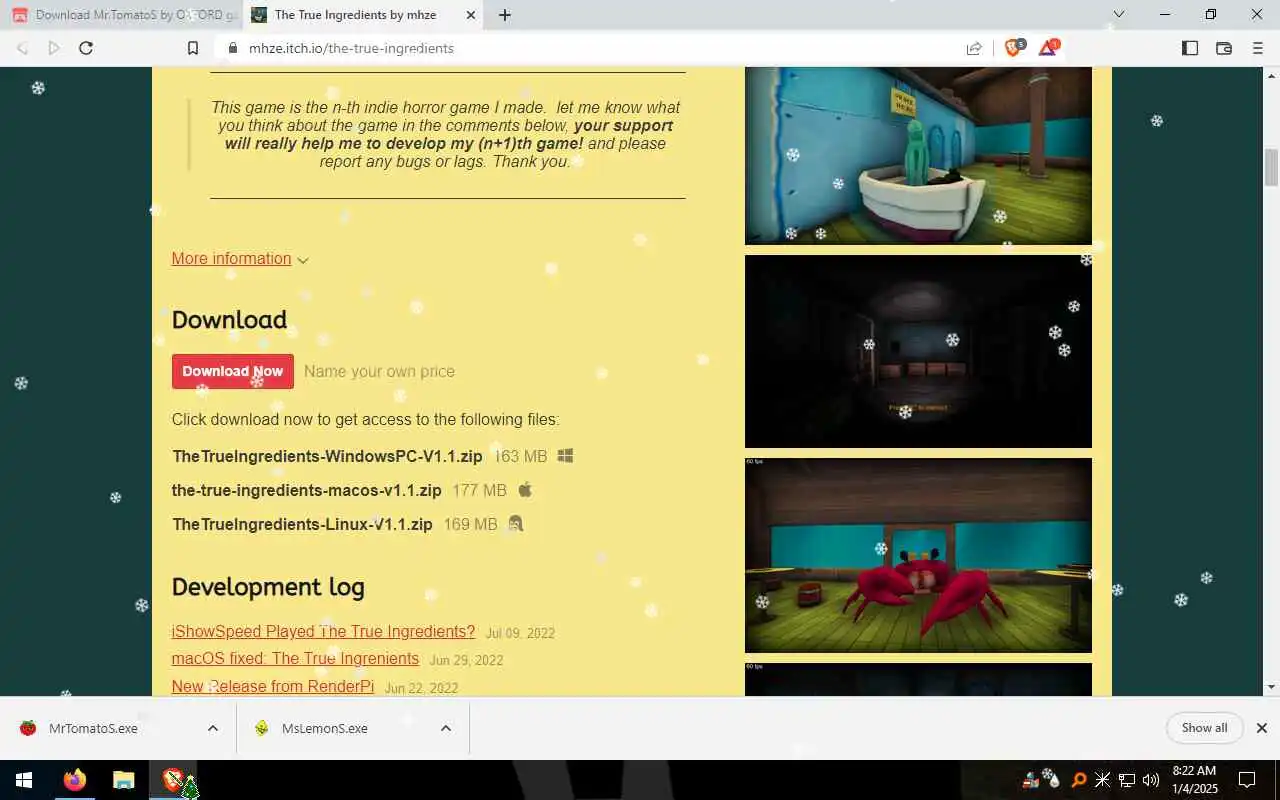Click the orange magnifier tray icon

(x=1079, y=780)
